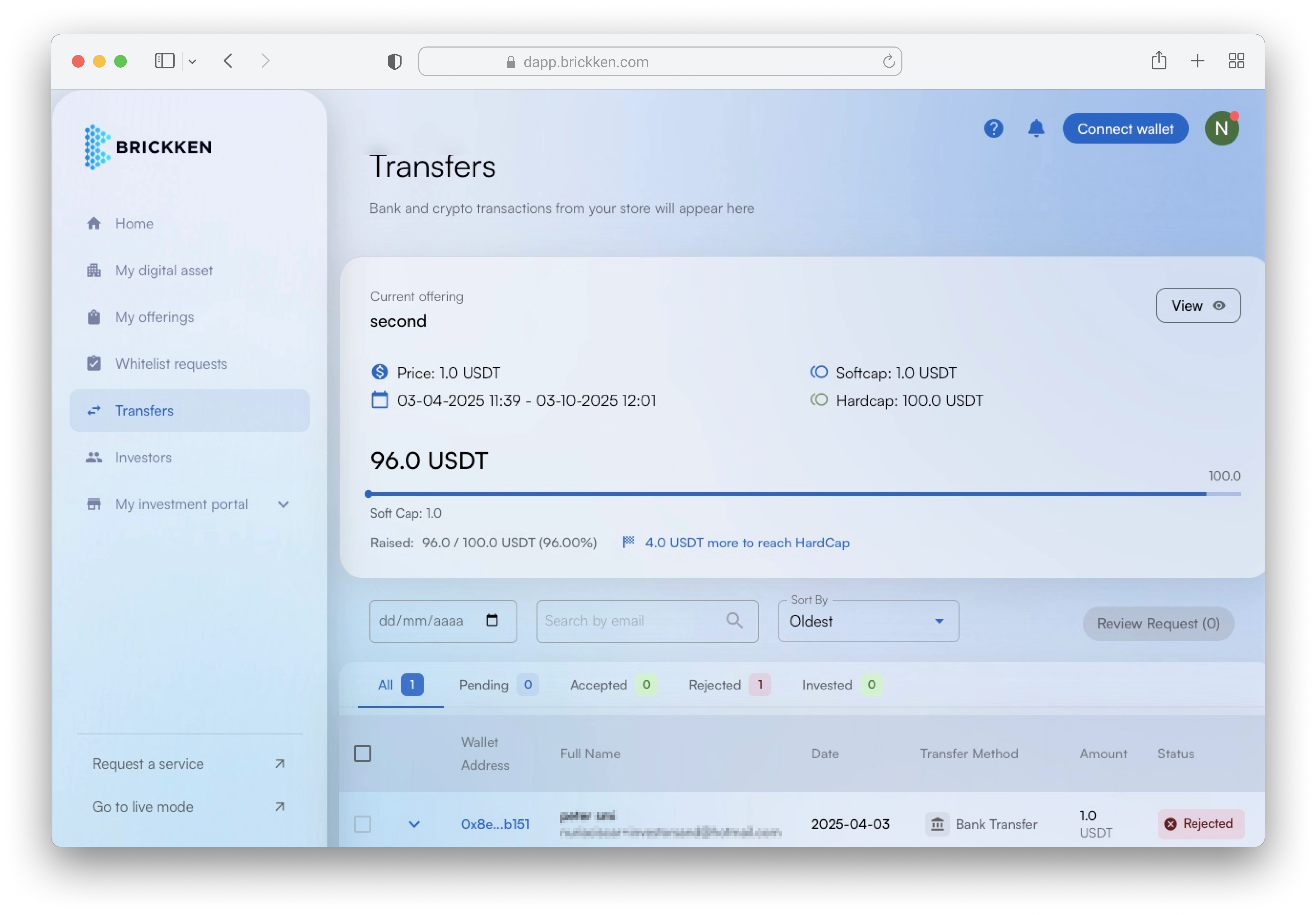Viewport: 1316px width, 915px height.
Task: Click the Go to live mode external arrow
Action: 280,807
